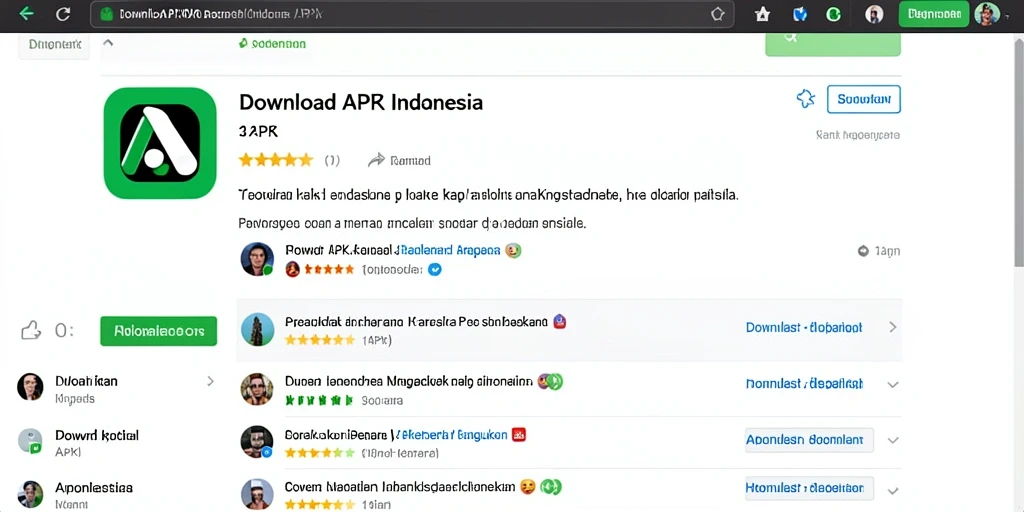Open the reviewer avatar in Powdr APK row
The width and height of the screenshot is (1024, 512).
click(257, 259)
